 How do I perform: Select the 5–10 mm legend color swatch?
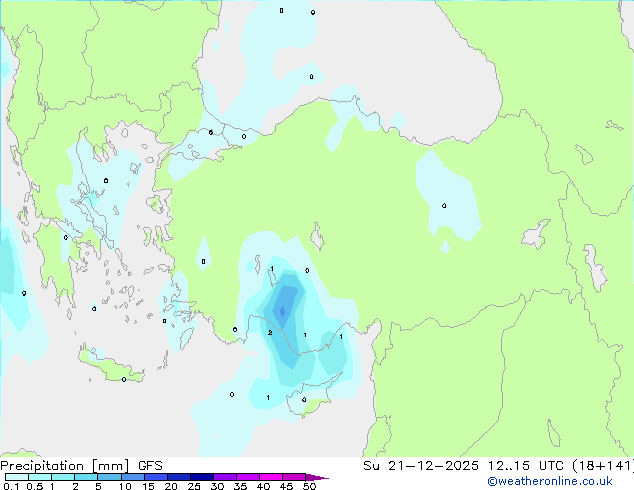coord(110,477)
